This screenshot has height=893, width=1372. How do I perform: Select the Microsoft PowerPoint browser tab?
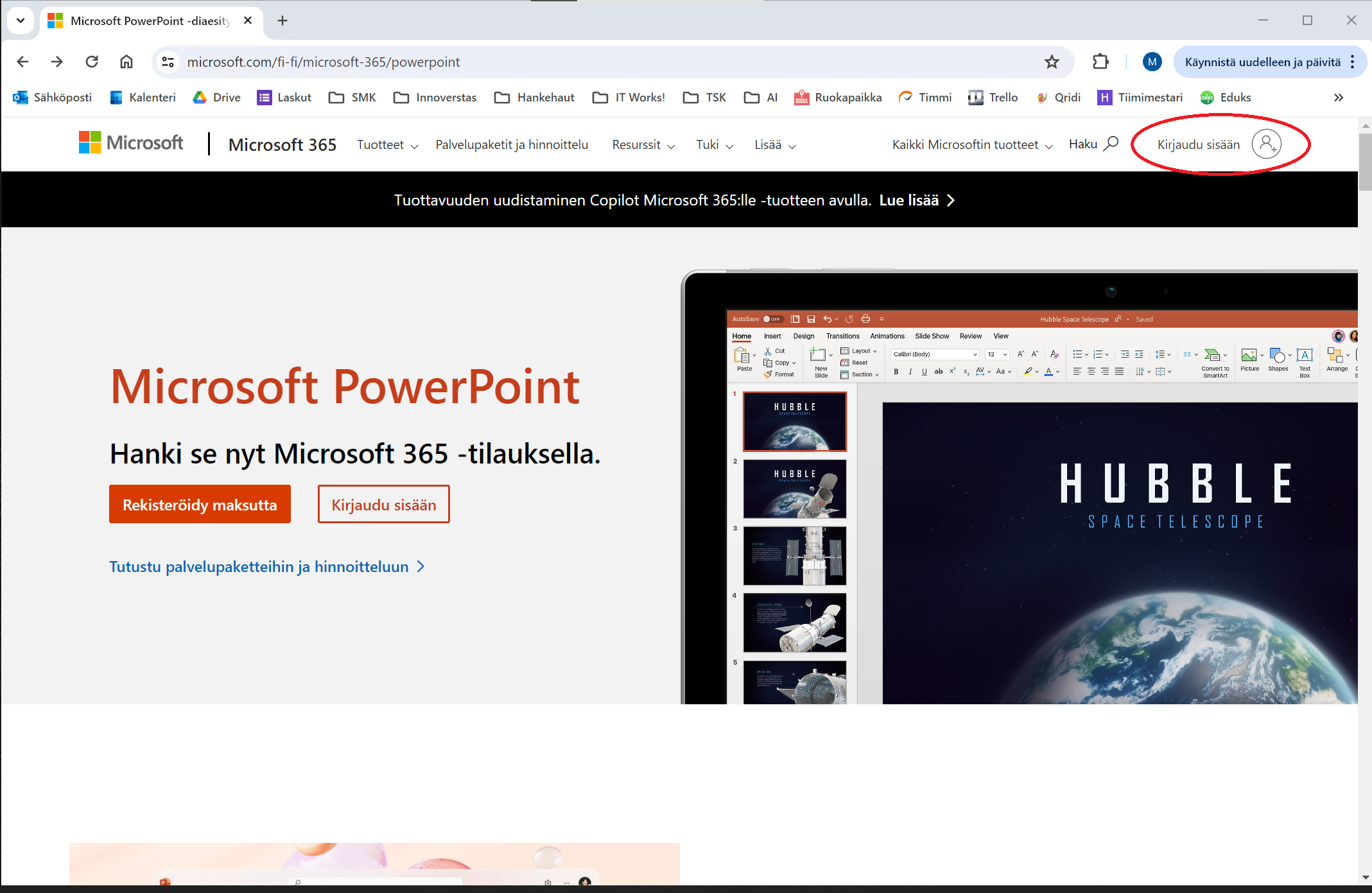pyautogui.click(x=151, y=21)
